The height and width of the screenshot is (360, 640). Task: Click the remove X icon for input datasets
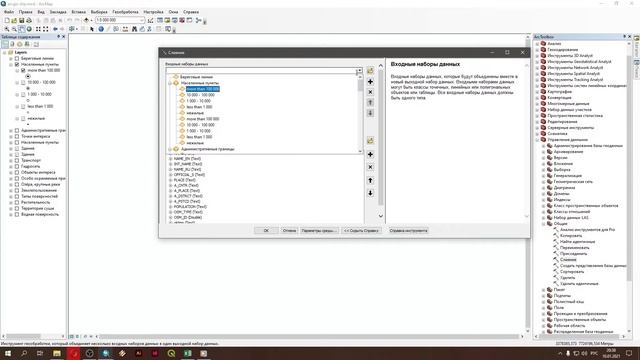pyautogui.click(x=370, y=92)
